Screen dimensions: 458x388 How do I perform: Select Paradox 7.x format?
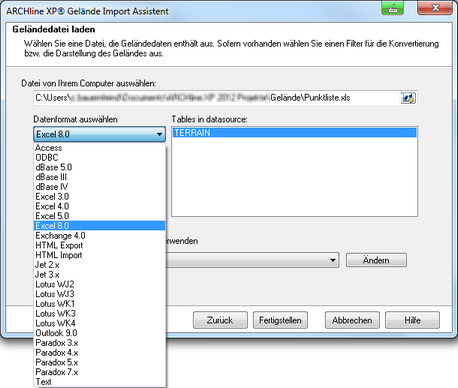coord(100,372)
